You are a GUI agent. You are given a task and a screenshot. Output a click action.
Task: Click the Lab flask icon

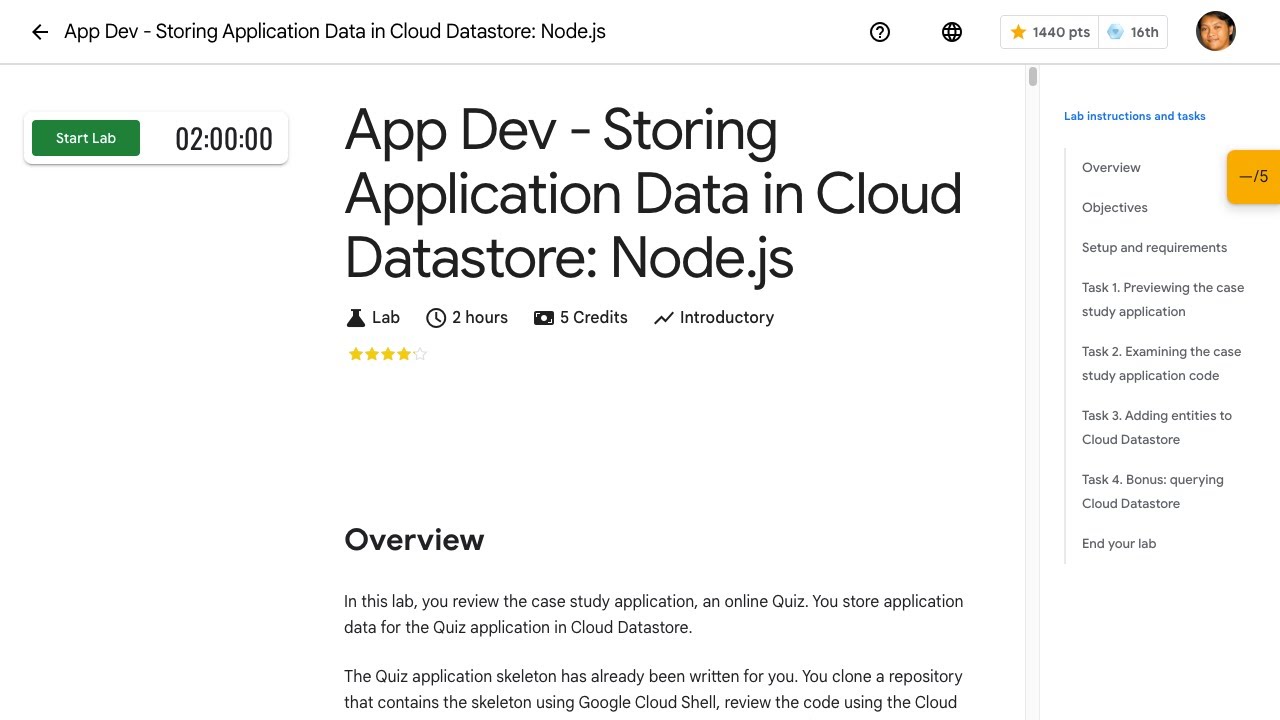[355, 318]
